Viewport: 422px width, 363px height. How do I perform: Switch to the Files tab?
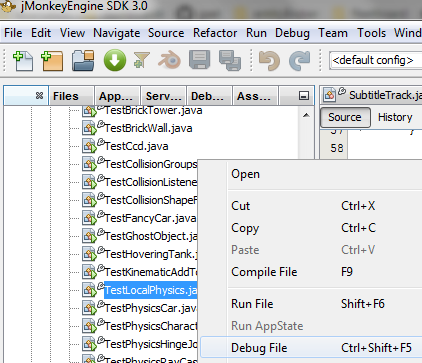pyautogui.click(x=66, y=96)
